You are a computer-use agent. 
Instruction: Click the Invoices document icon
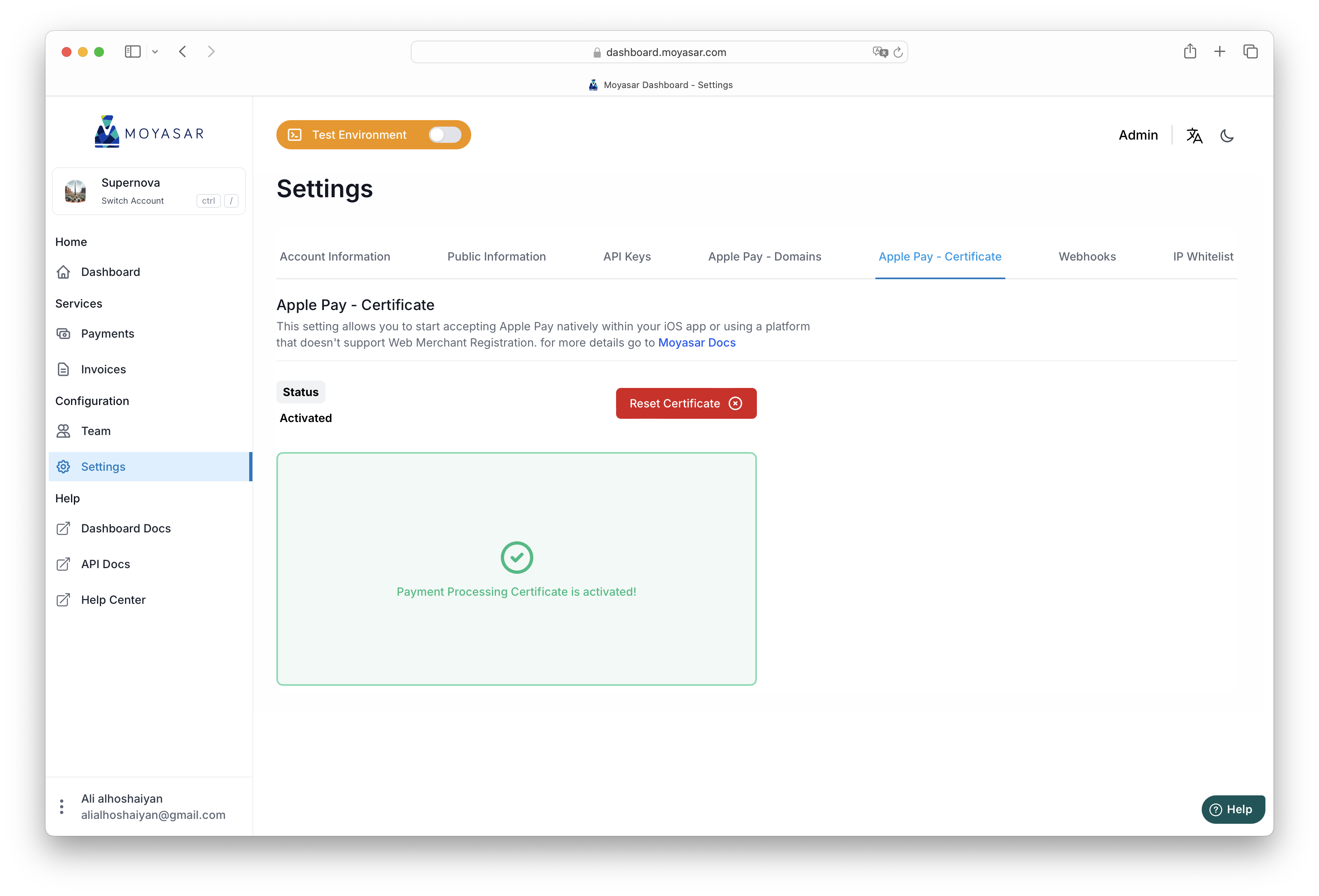pos(64,369)
